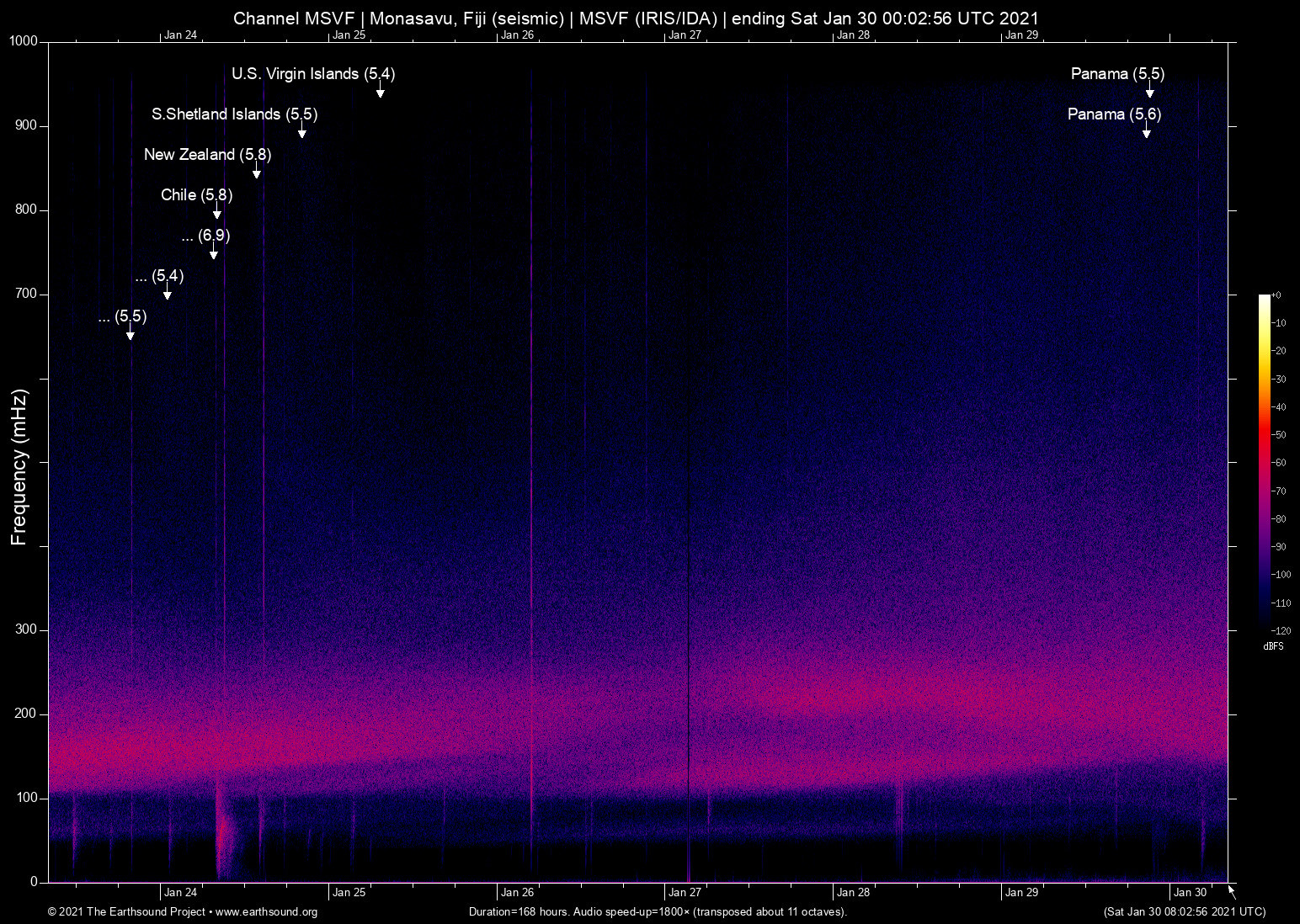Screen dimensions: 1300x924
Task: Click the unnamed (6.9) event label
Action: pyautogui.click(x=206, y=236)
